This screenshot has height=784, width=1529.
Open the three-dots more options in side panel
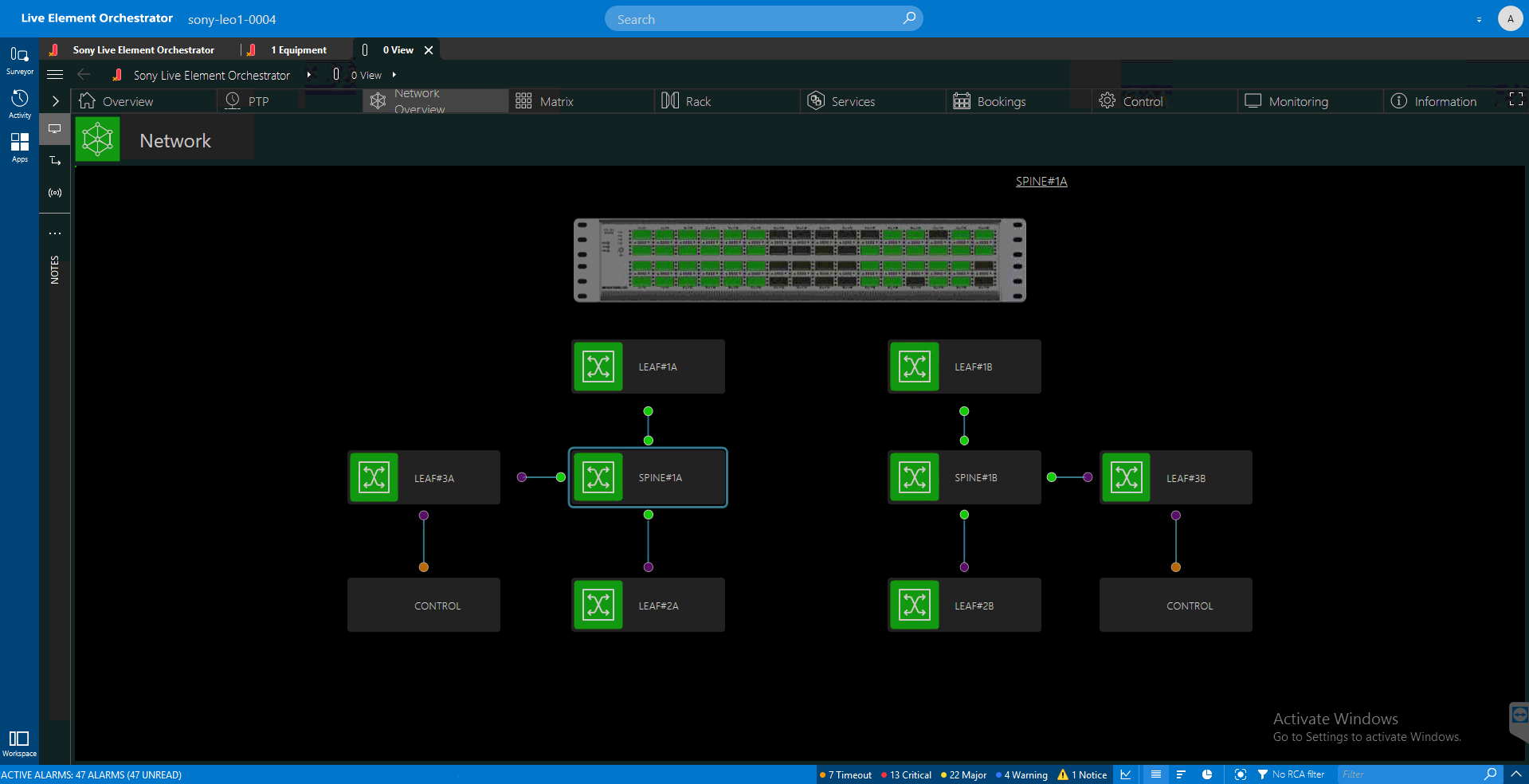(55, 233)
